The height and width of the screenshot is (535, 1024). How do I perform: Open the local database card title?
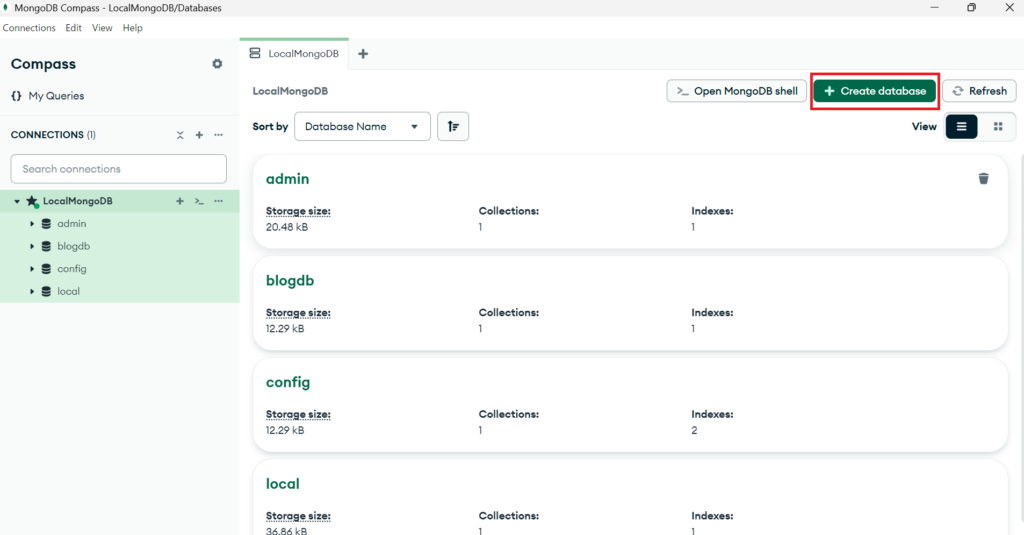coord(283,484)
